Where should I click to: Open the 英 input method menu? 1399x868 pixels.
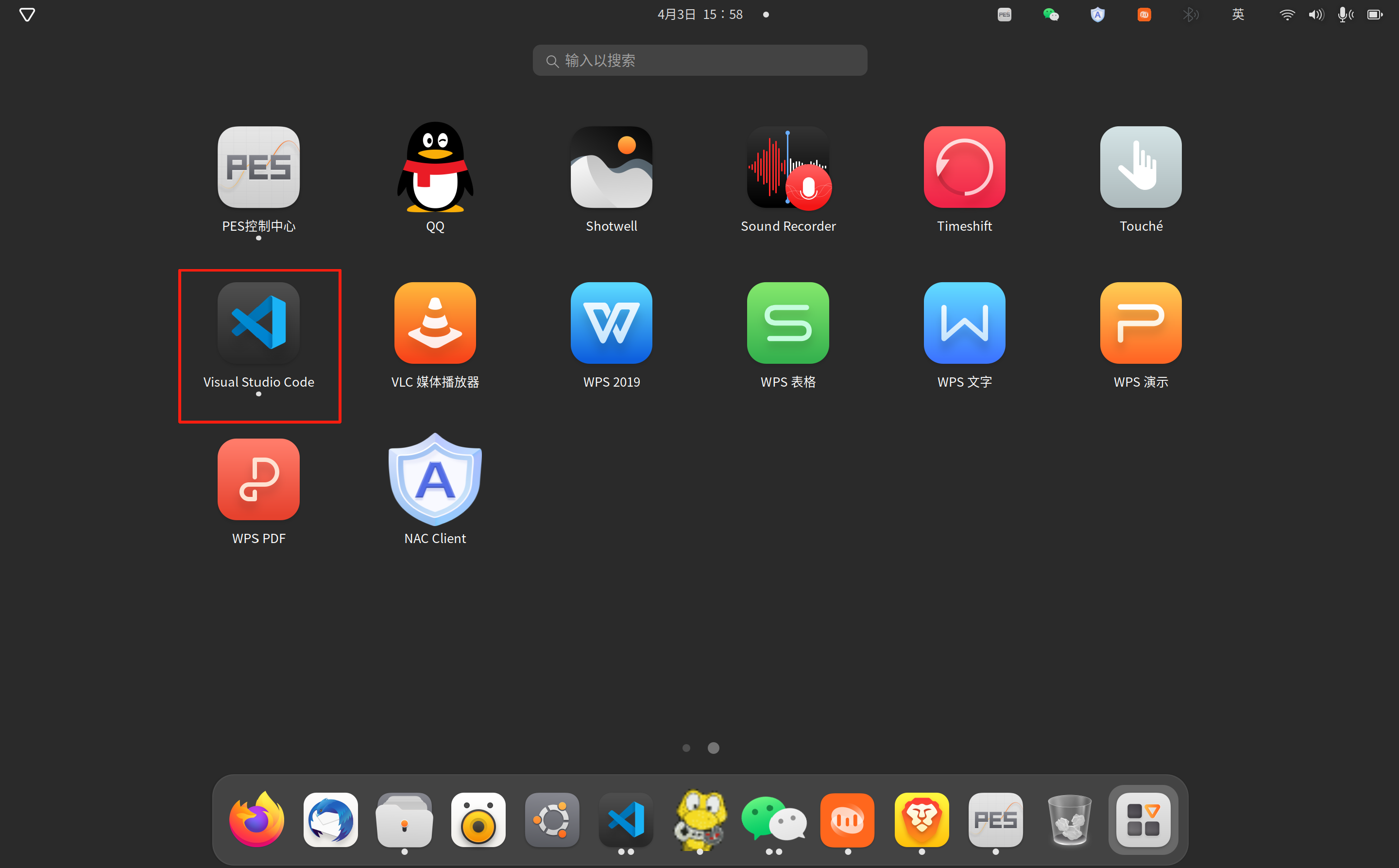[x=1237, y=15]
